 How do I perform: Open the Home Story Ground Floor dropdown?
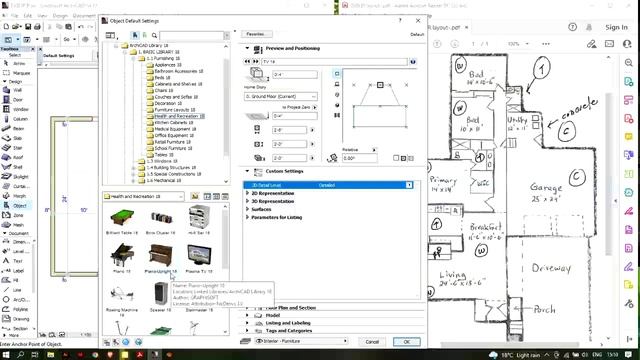click(x=280, y=96)
